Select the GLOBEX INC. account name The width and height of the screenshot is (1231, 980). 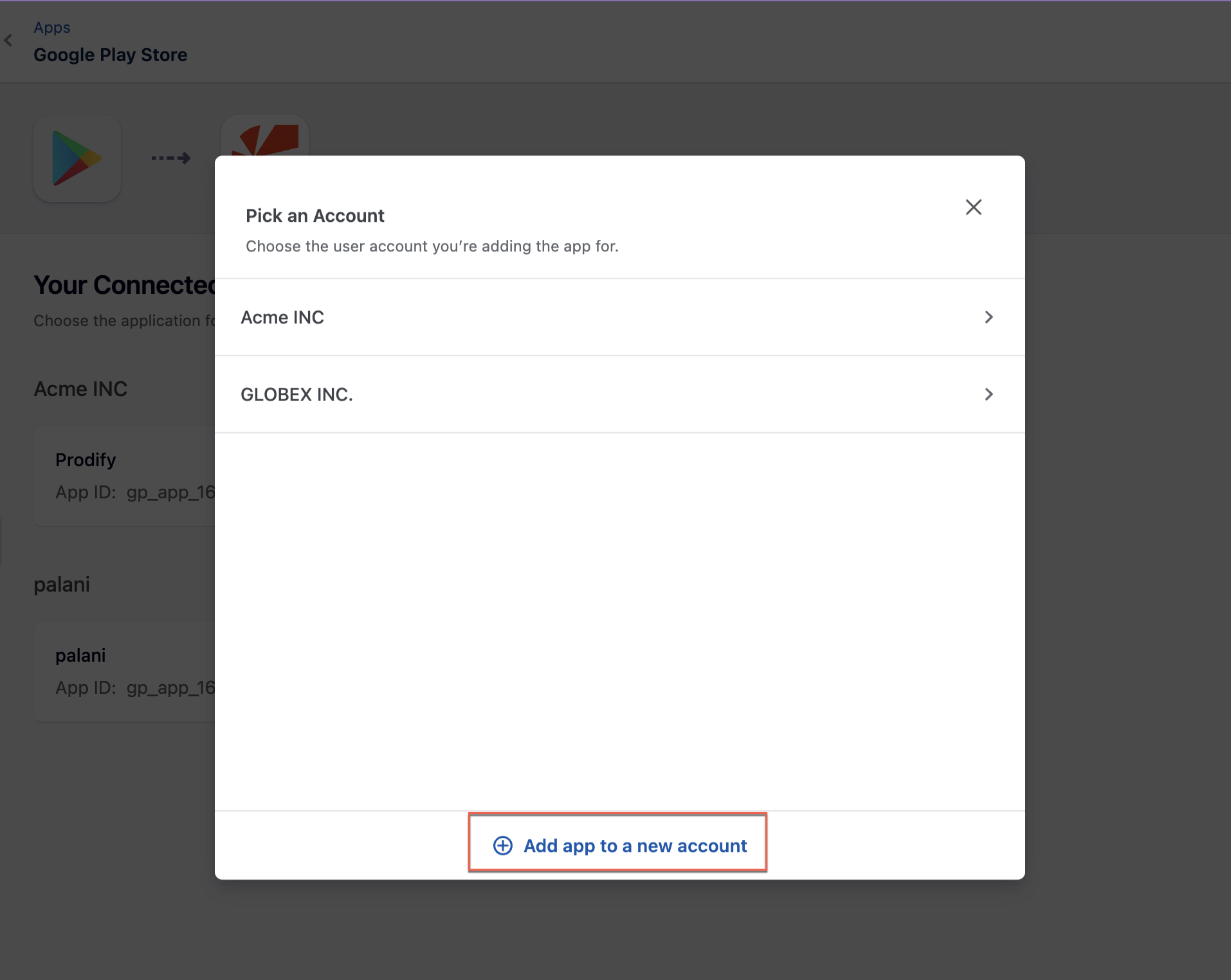pos(296,394)
